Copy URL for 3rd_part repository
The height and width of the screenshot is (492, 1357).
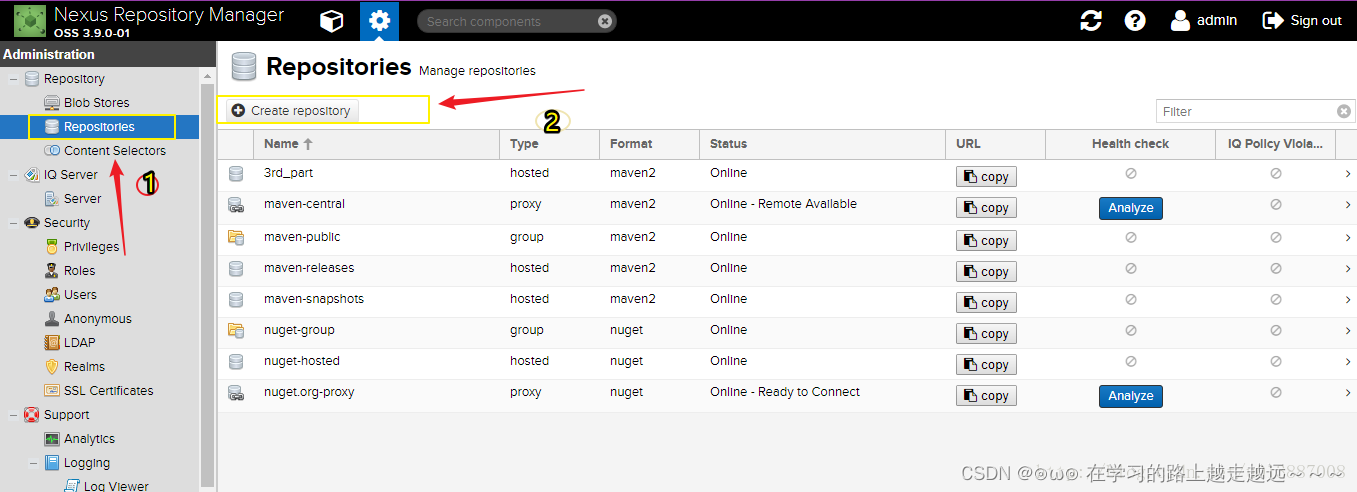(x=986, y=177)
